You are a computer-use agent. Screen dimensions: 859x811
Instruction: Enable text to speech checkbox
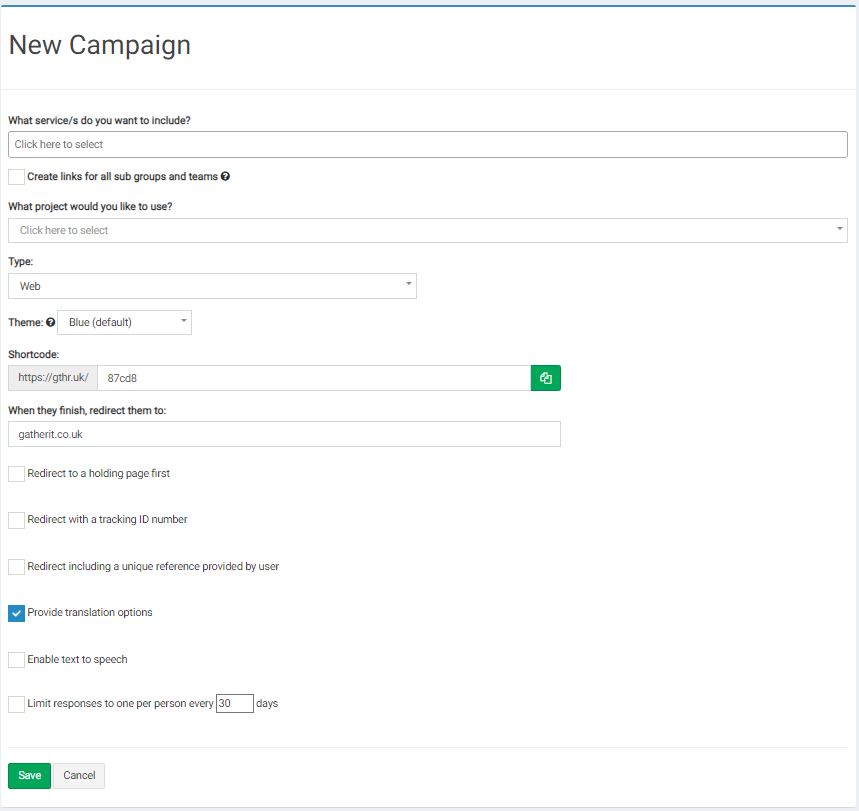click(x=16, y=660)
